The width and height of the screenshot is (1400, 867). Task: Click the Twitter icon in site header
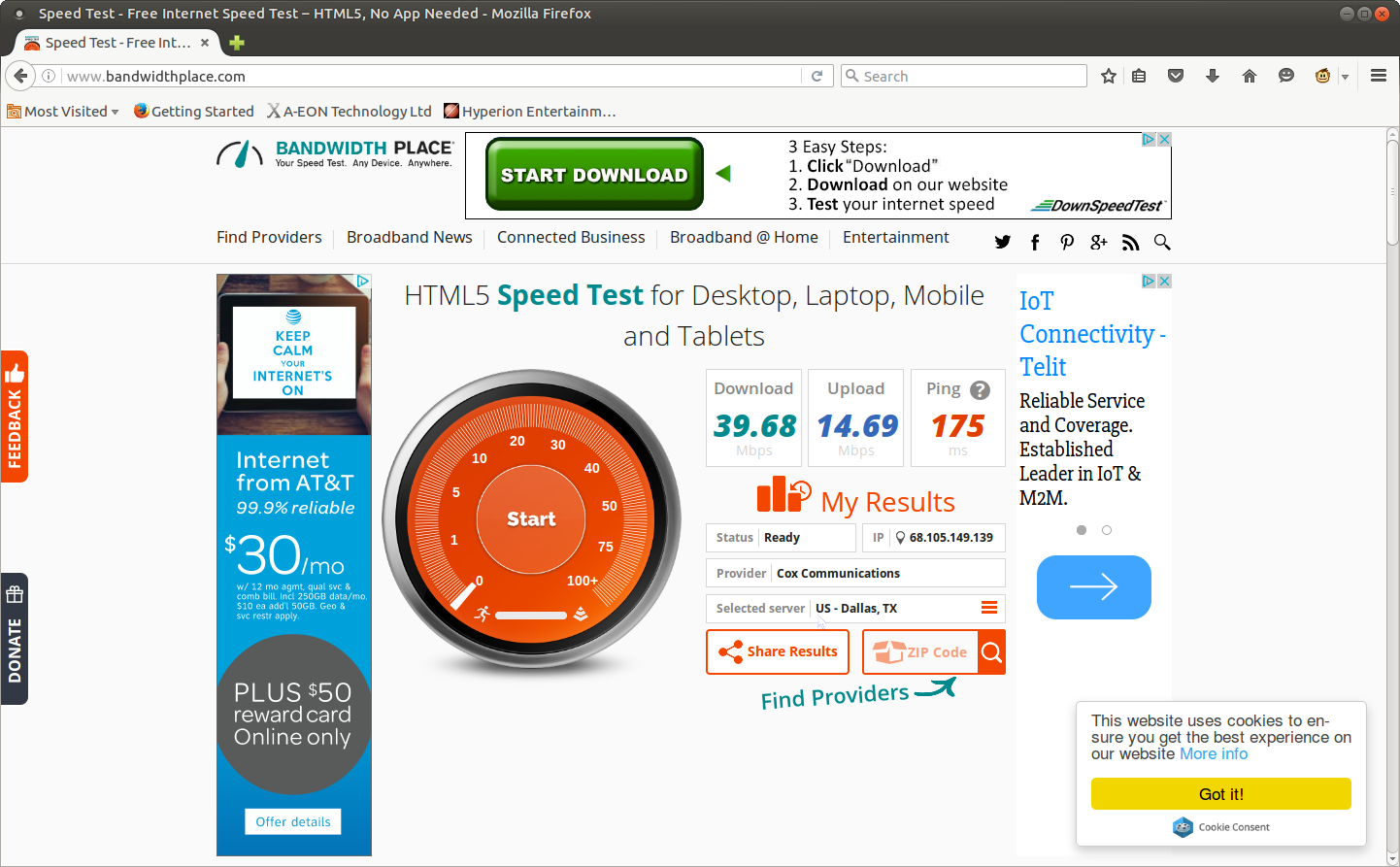click(1003, 243)
